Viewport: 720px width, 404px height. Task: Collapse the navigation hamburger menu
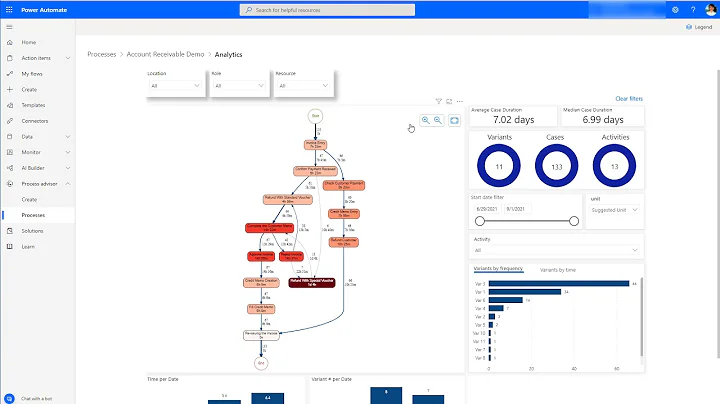9,27
